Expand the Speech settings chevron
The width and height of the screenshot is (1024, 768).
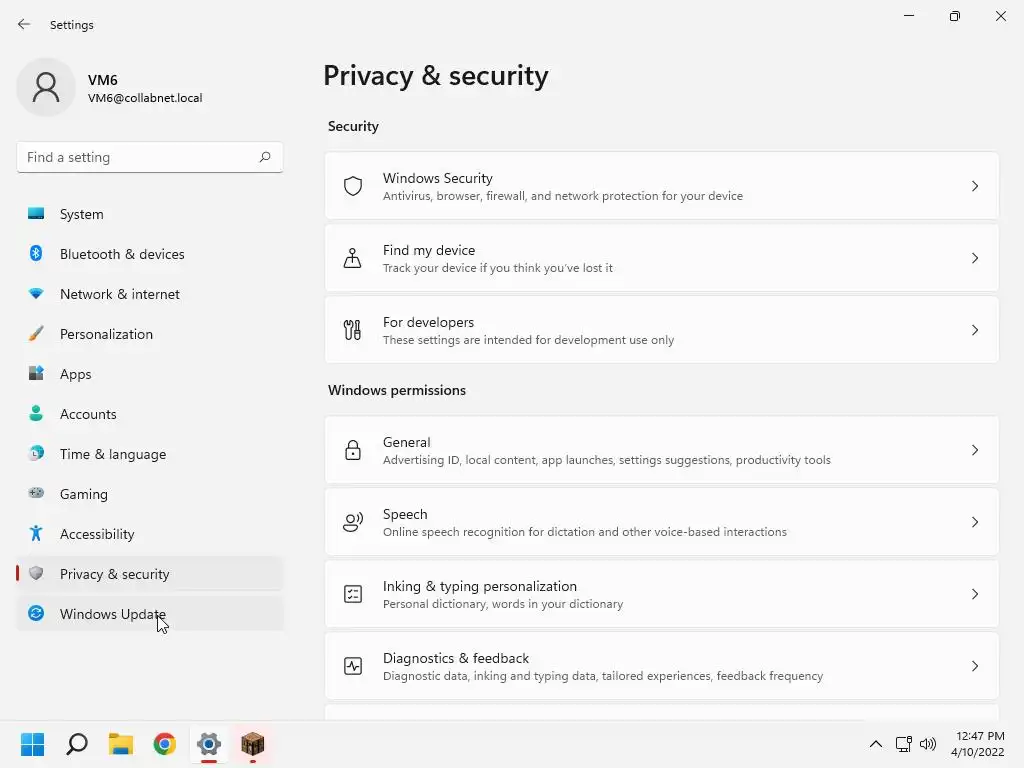point(975,522)
